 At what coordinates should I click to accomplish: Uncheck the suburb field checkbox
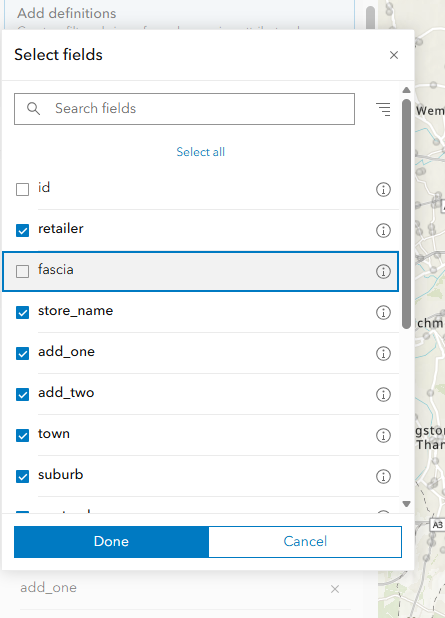pos(22,476)
